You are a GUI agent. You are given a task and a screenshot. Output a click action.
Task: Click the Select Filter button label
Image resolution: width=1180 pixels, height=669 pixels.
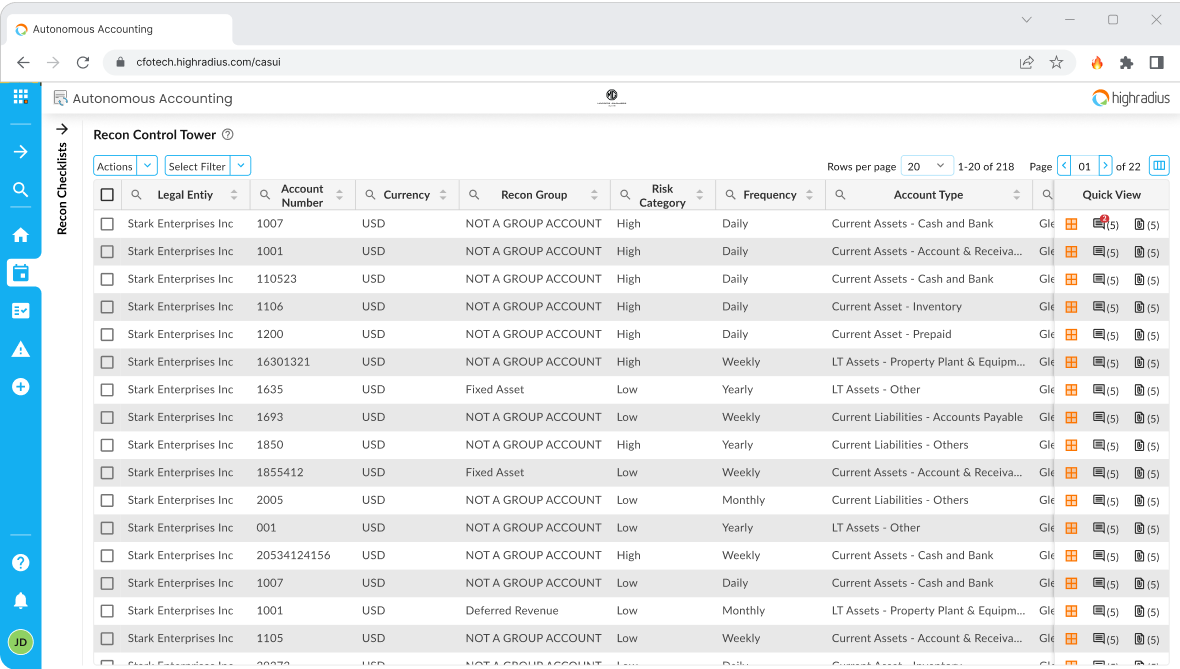(x=197, y=166)
